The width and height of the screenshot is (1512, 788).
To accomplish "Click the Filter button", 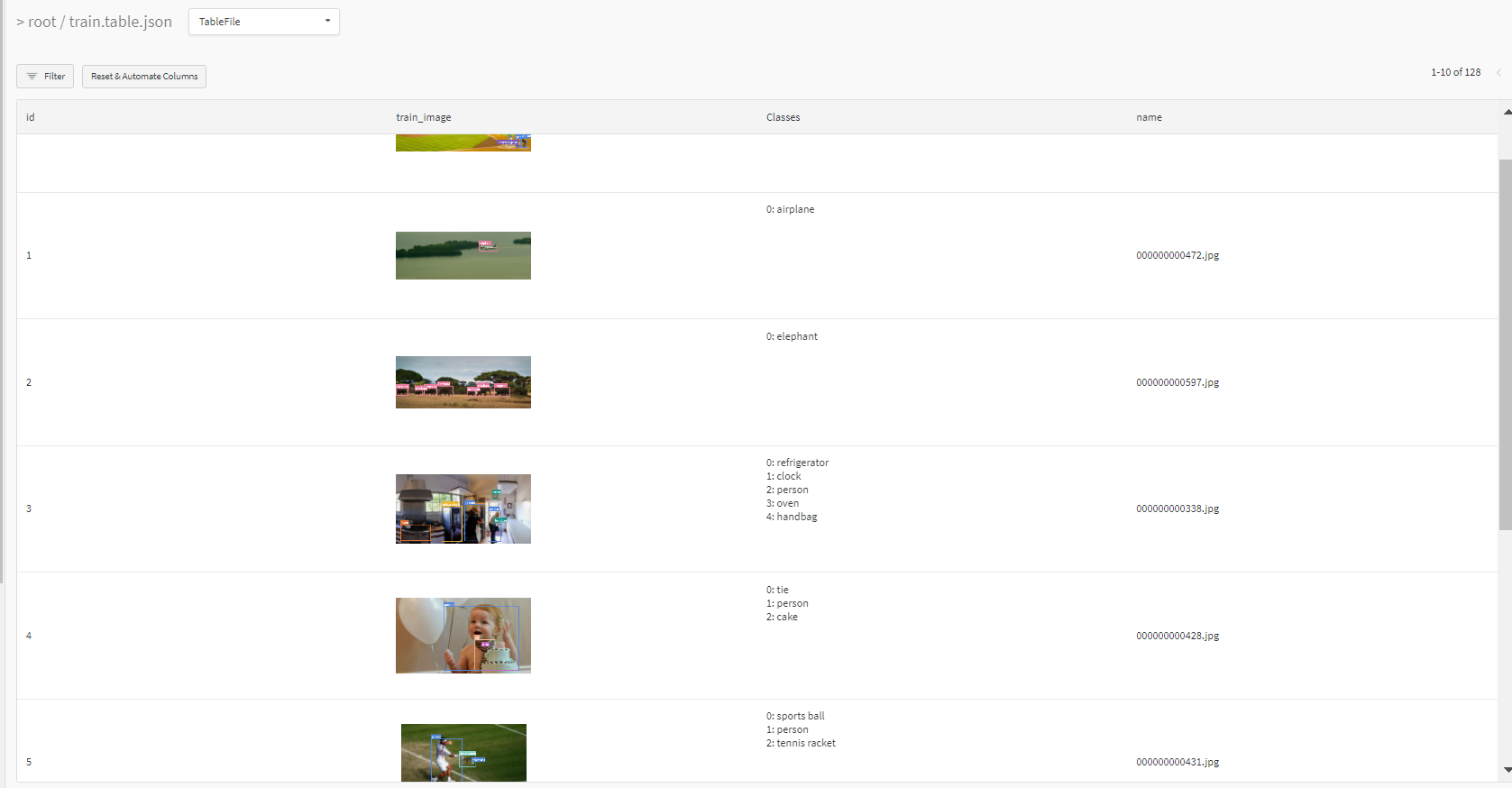I will coord(45,77).
